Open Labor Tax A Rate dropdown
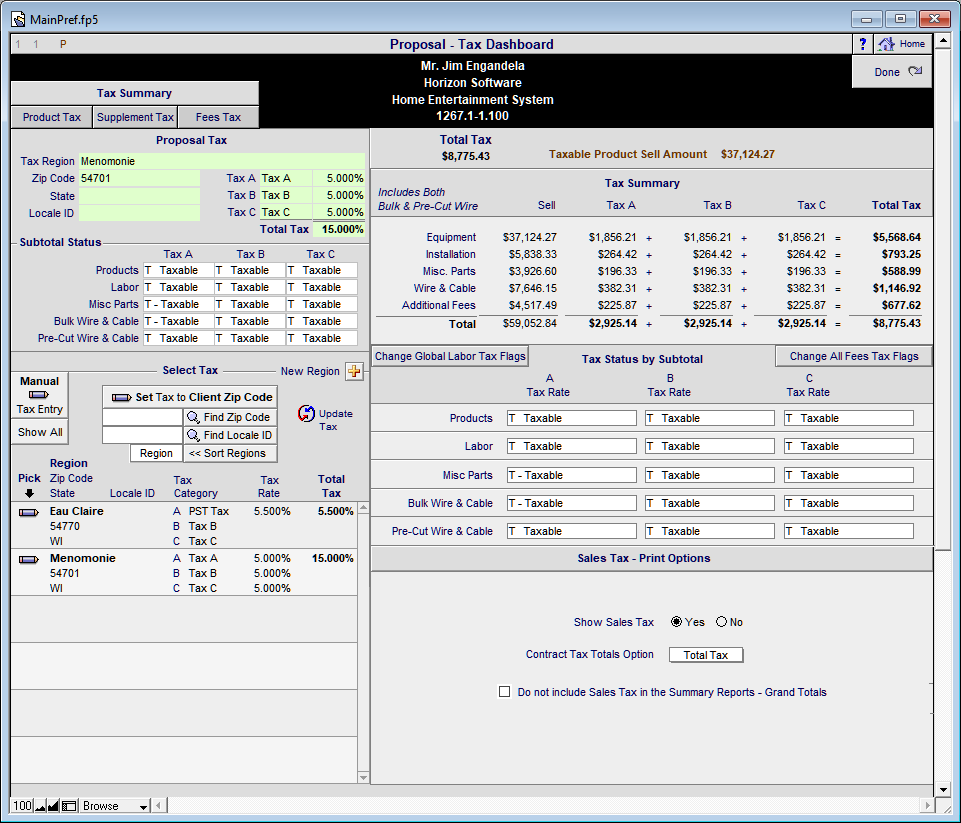Viewport: 961px width, 823px height. tap(571, 447)
